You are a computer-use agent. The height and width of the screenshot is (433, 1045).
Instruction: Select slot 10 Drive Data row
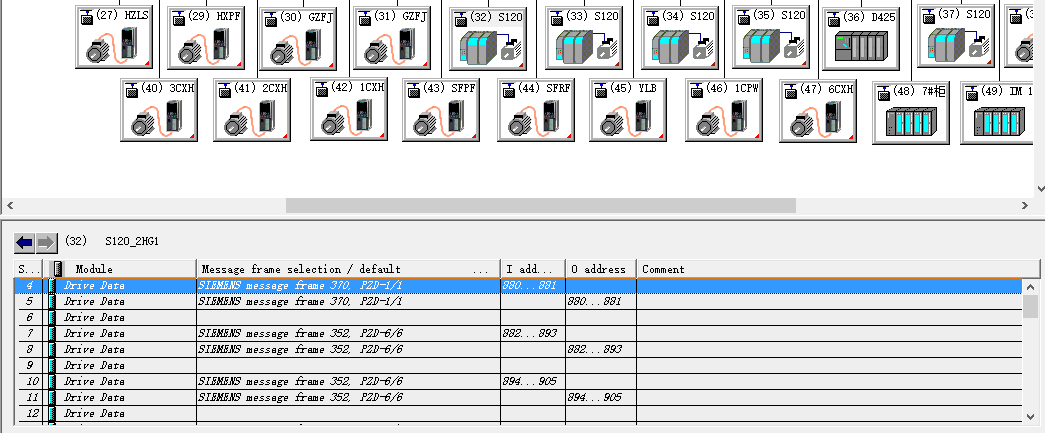519,382
